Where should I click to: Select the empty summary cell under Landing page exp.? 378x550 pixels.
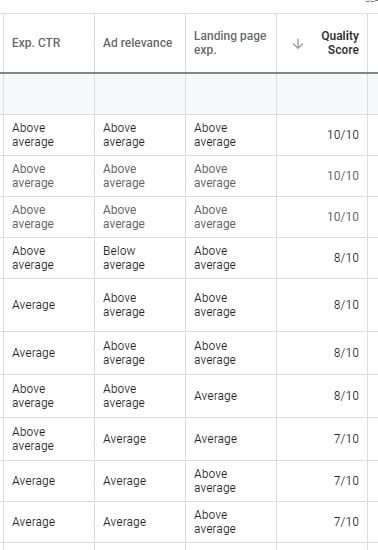click(231, 94)
